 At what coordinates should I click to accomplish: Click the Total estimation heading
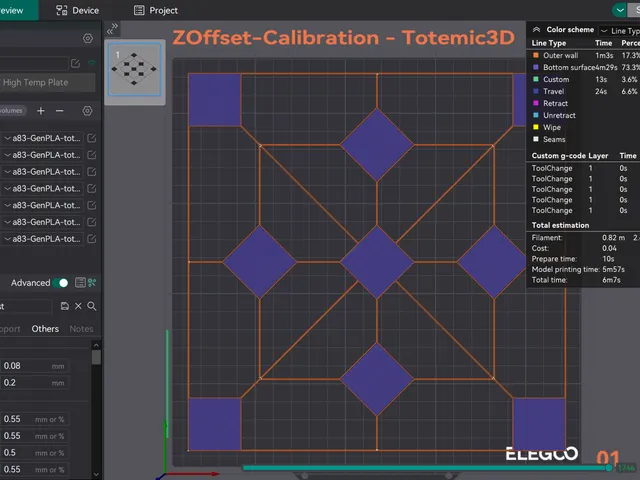coord(560,225)
